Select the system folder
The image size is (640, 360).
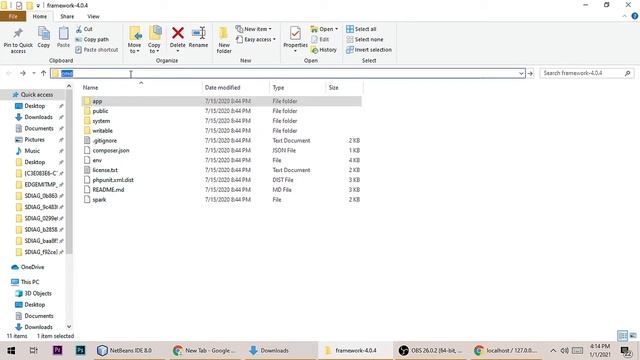point(221,121)
